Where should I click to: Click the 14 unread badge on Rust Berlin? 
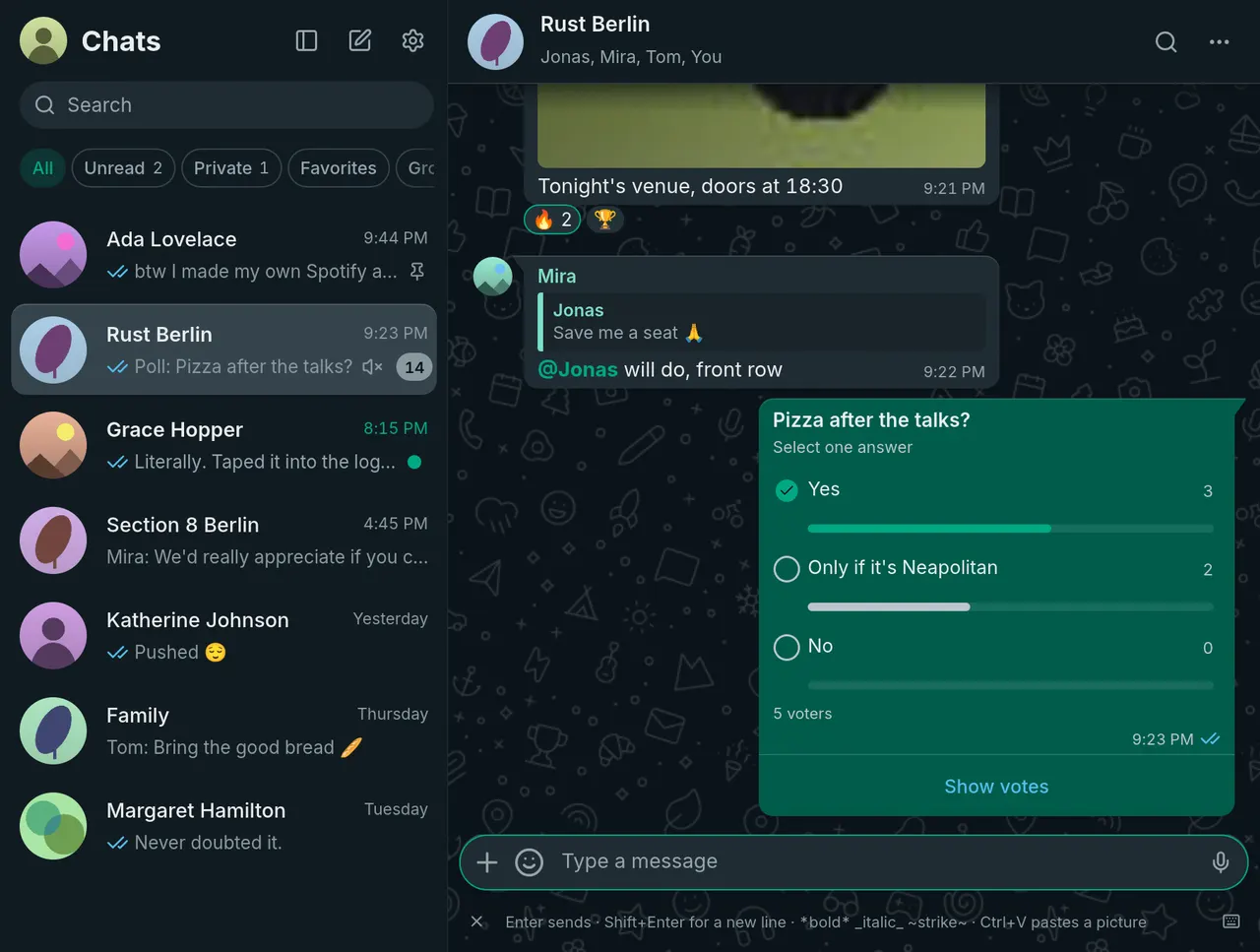[x=414, y=367]
